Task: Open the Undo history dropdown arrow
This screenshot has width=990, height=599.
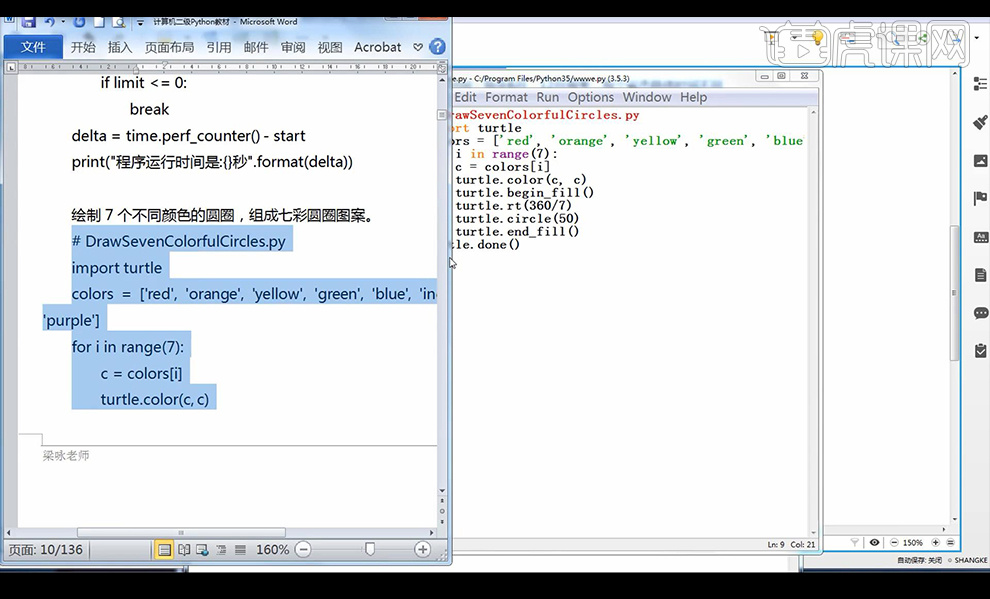Action: 63,22
